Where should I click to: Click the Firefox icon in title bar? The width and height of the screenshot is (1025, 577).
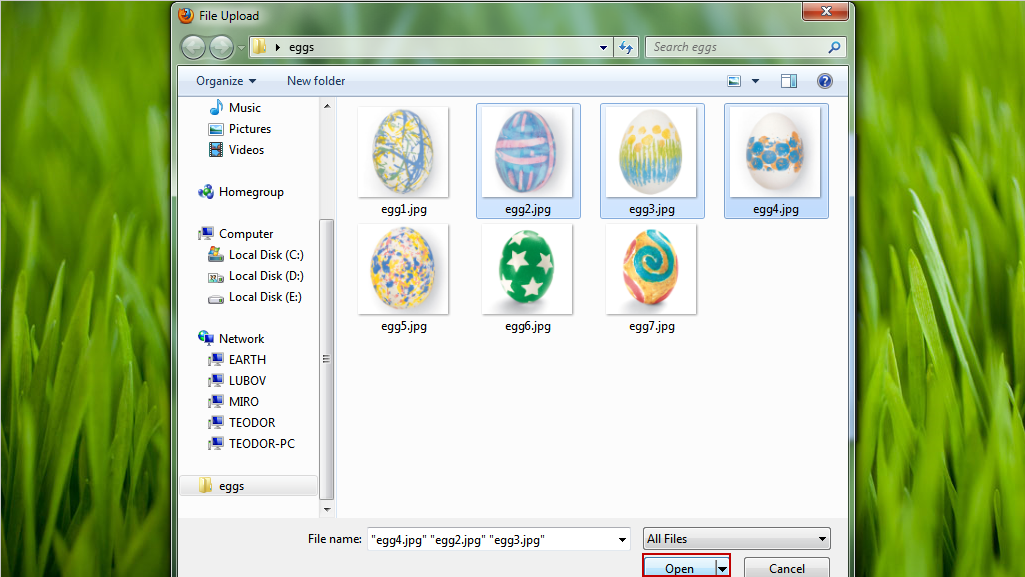(x=186, y=16)
